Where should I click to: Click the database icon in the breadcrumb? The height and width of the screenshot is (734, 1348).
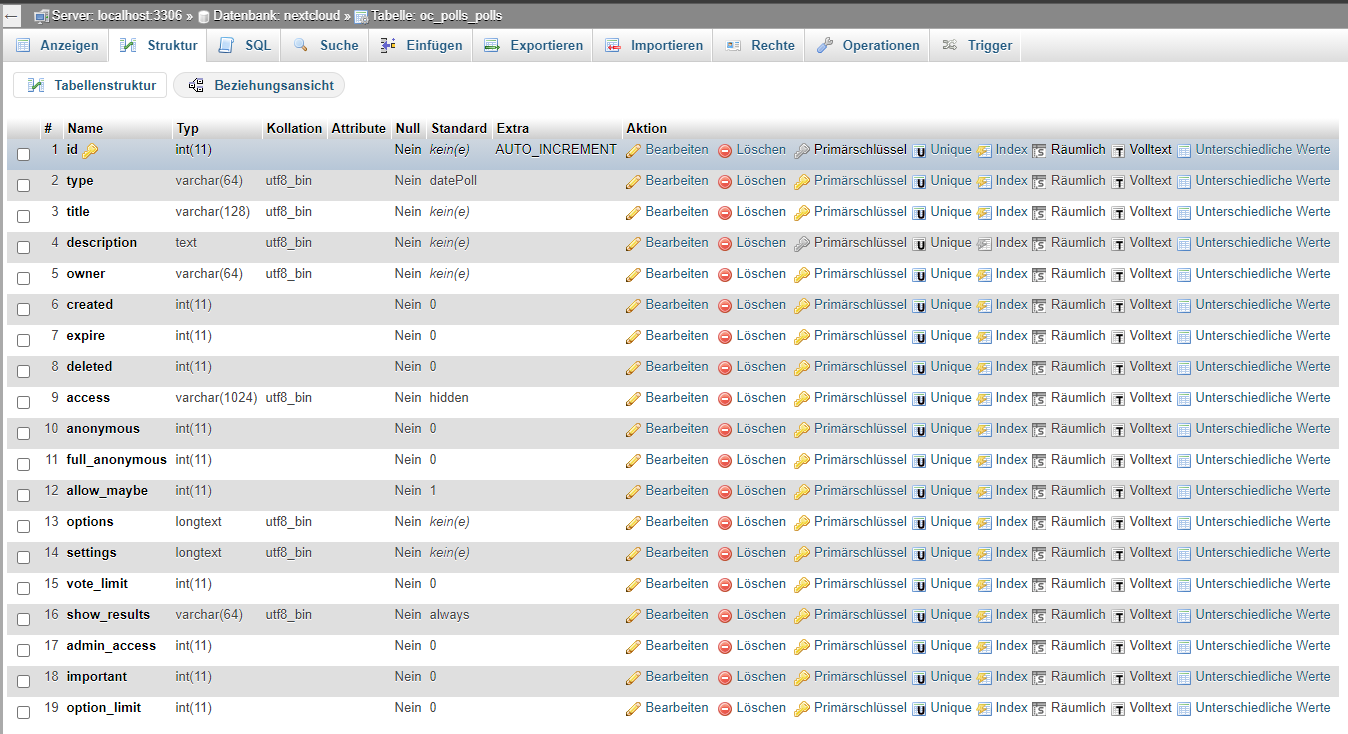(x=204, y=16)
